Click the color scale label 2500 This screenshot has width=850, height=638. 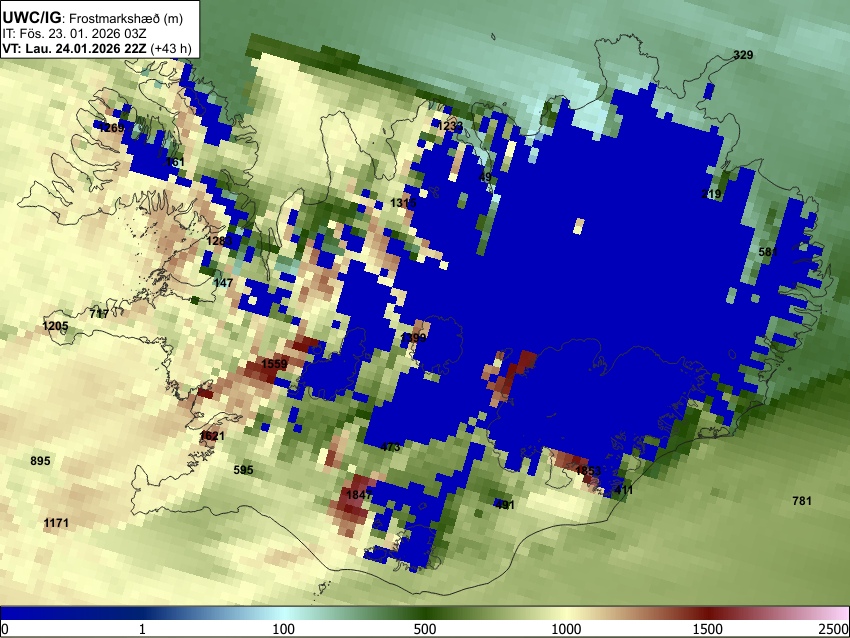click(834, 629)
